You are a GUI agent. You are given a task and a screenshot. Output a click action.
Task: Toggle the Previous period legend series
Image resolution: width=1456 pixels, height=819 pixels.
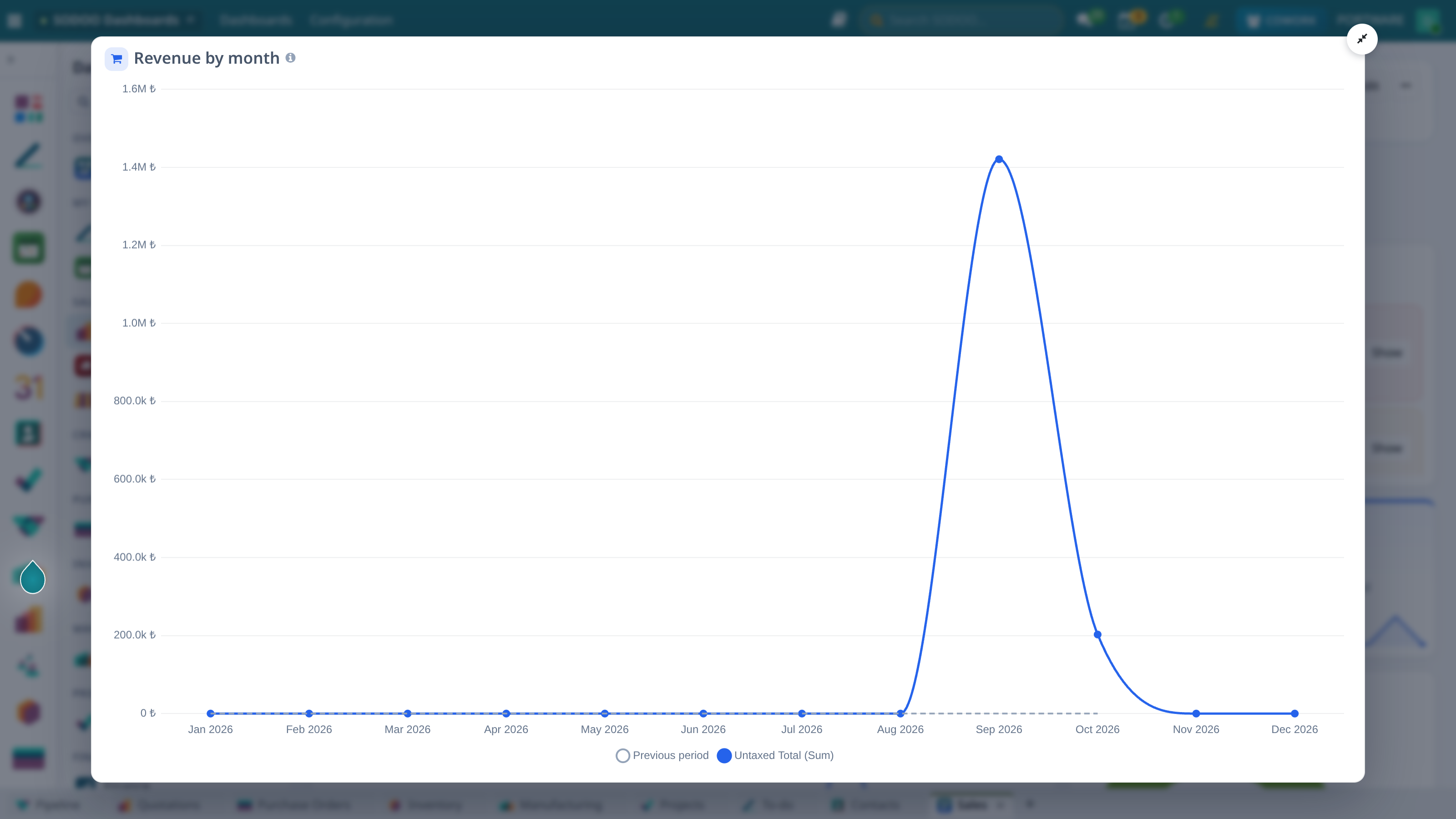pos(662,755)
